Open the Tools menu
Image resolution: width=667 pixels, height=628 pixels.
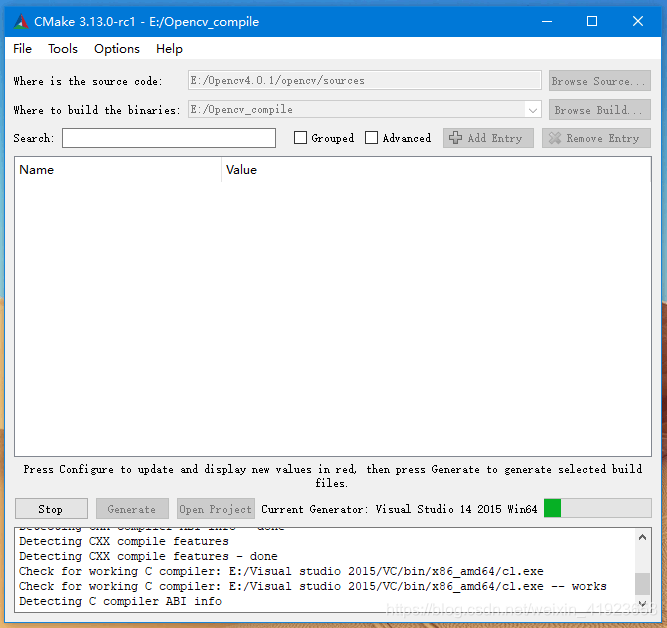click(63, 49)
